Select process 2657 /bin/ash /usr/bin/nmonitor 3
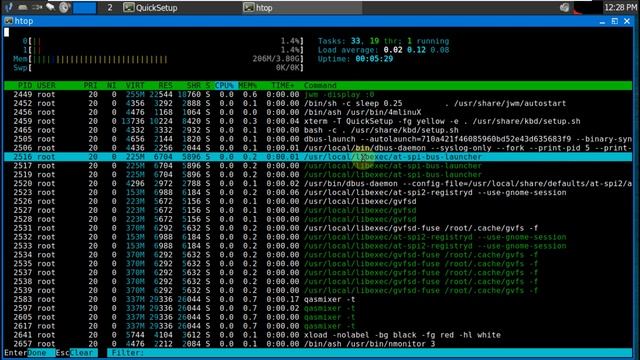The height and width of the screenshot is (360, 640). pyautogui.click(x=318, y=344)
